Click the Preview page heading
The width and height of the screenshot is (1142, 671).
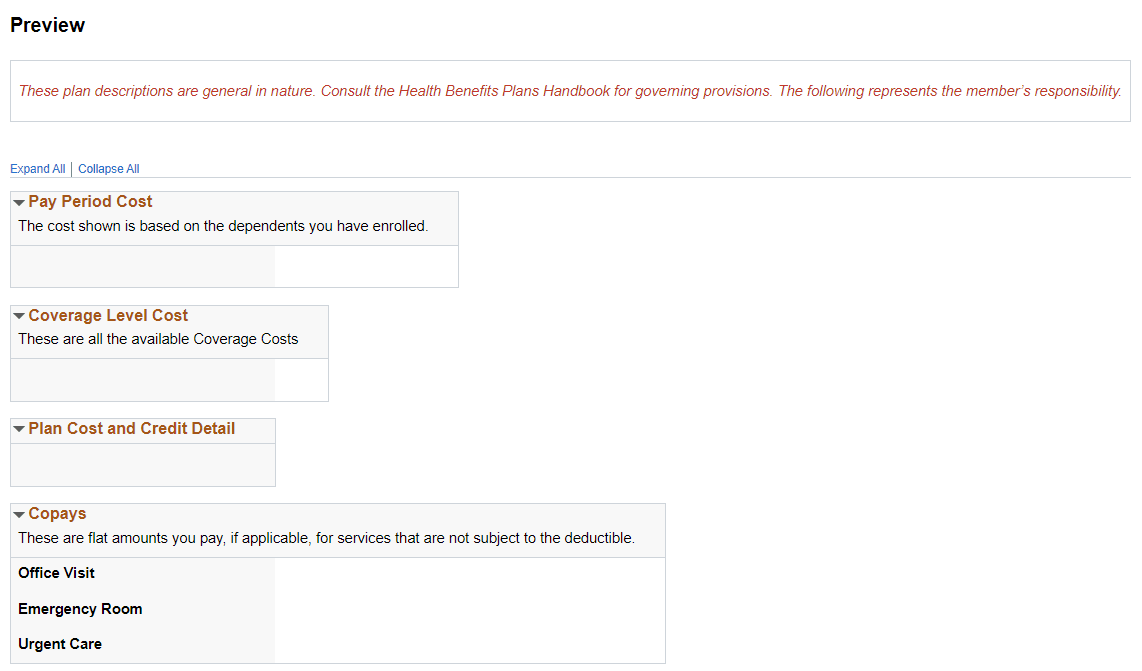[47, 24]
